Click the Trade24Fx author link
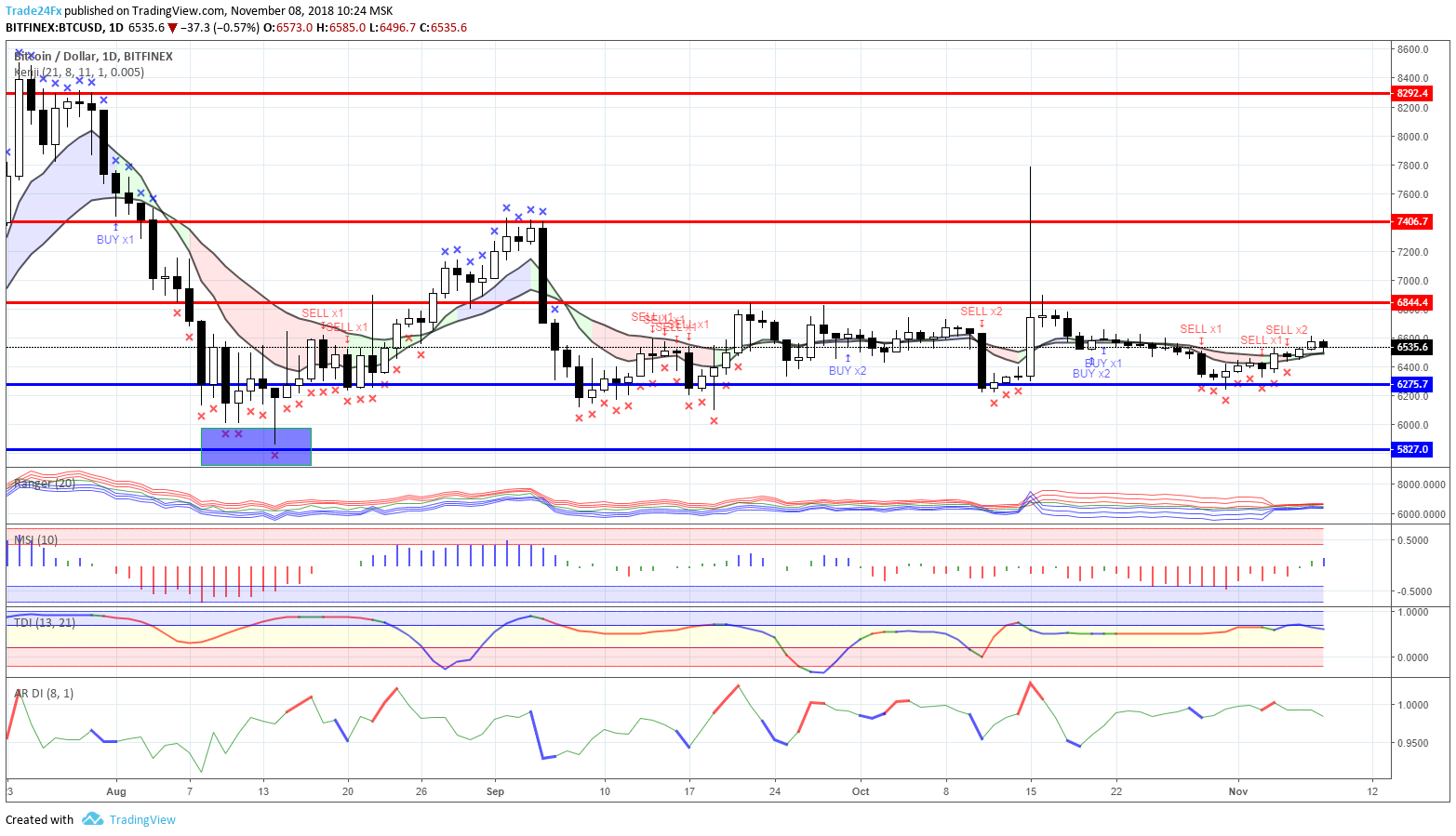The width and height of the screenshot is (1456, 836). [33, 11]
